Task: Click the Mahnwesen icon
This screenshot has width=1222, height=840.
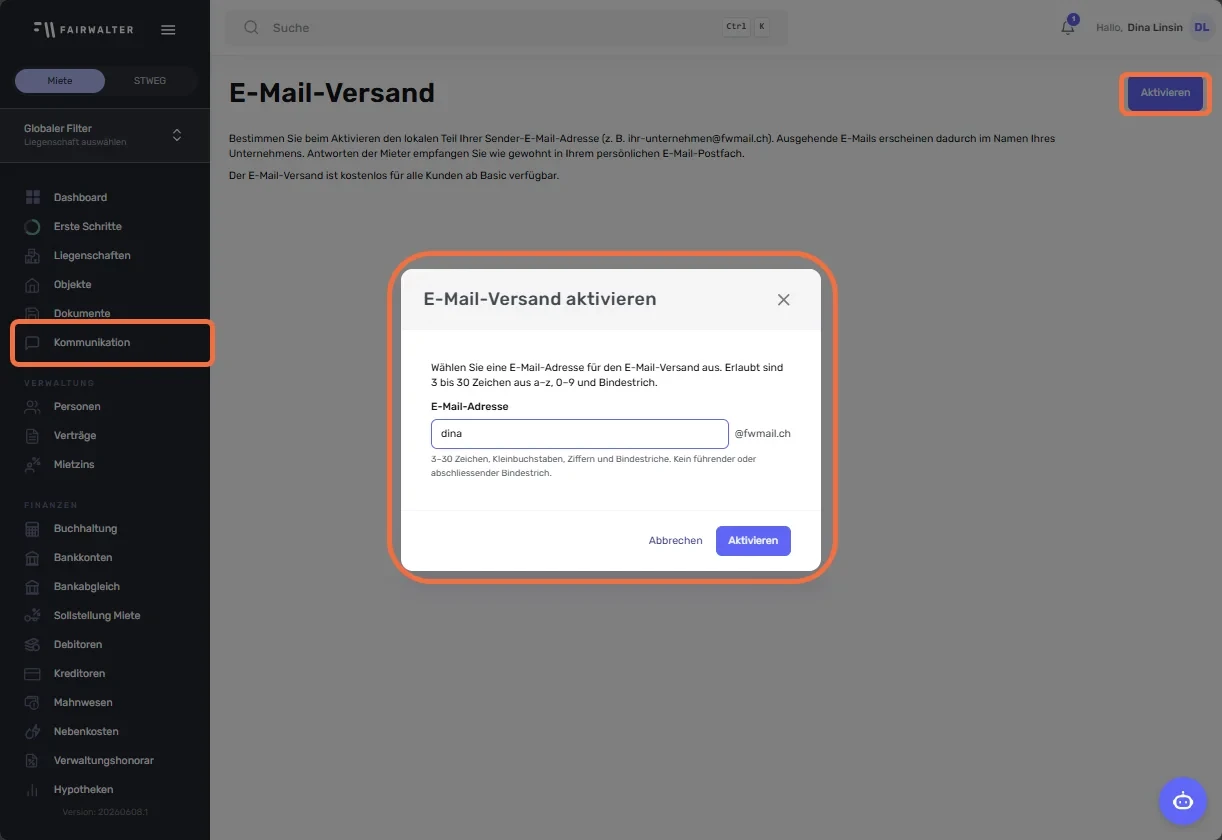Action: coord(33,702)
